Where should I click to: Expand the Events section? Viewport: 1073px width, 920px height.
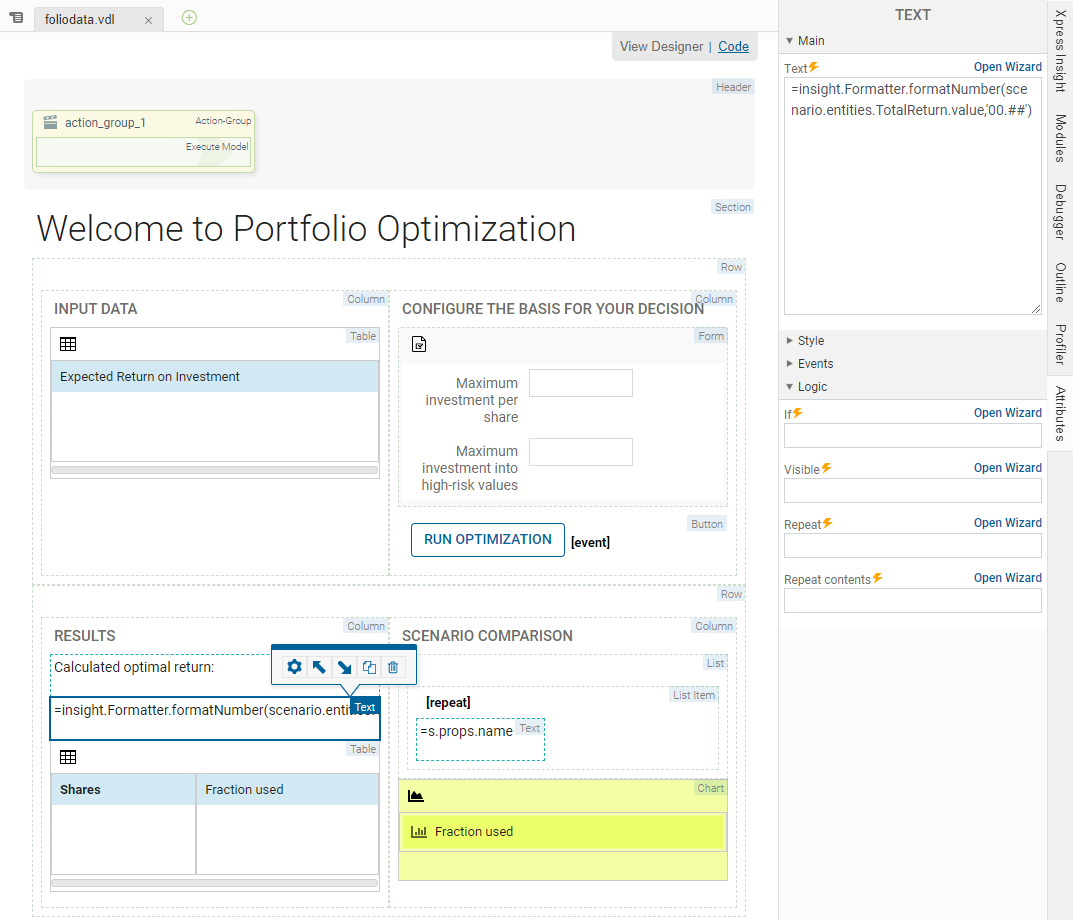(x=790, y=364)
